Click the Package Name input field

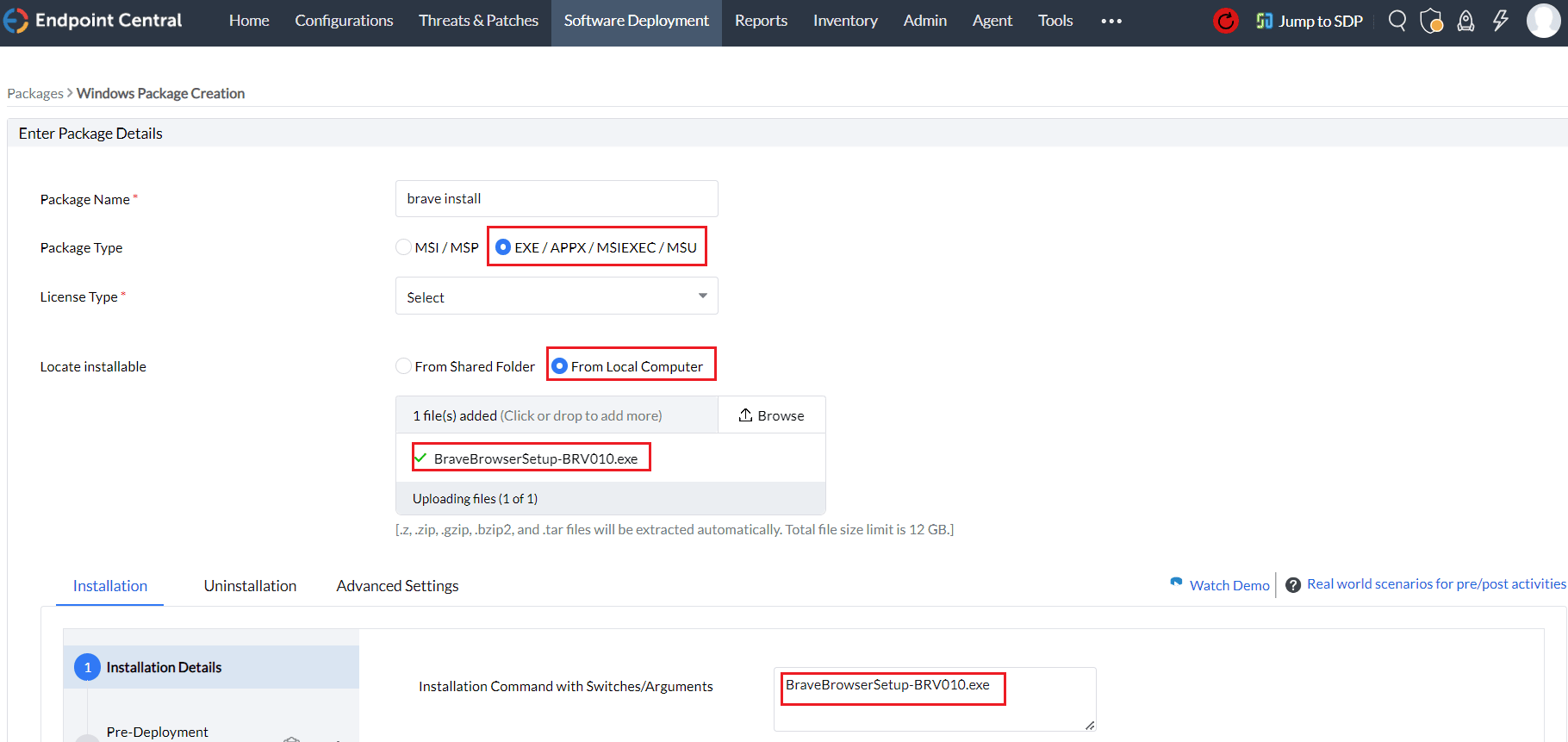pos(557,199)
